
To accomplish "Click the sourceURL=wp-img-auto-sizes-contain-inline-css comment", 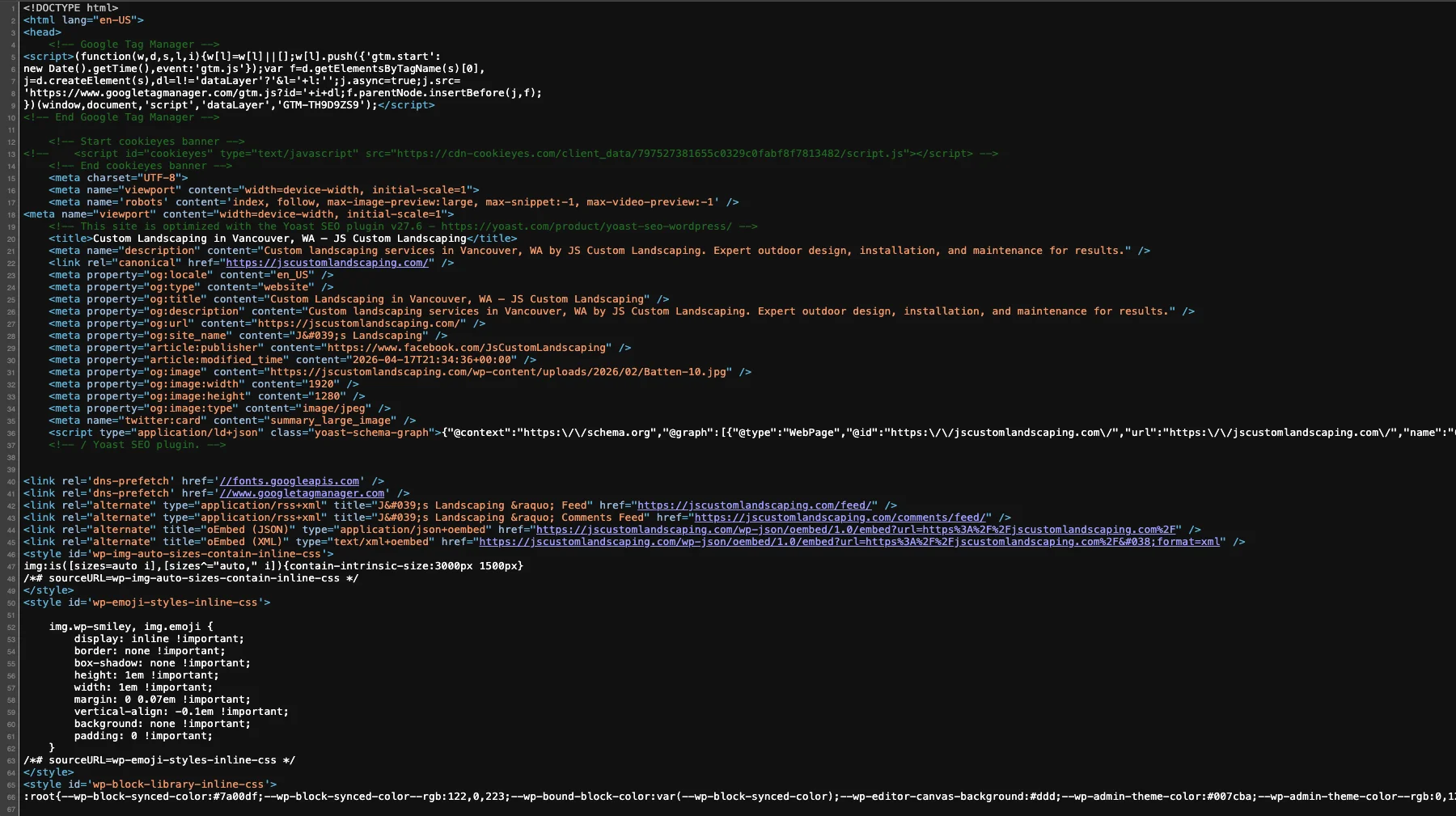I will 191,578.
